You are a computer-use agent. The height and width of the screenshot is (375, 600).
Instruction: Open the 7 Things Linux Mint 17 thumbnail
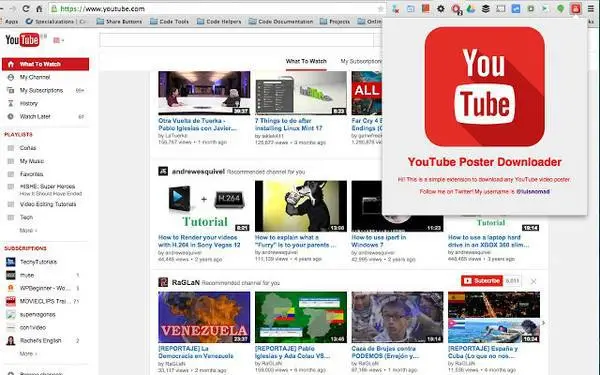(x=301, y=93)
